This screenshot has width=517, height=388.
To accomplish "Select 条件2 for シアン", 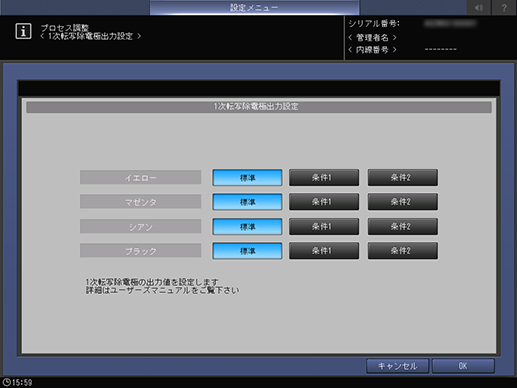I will 403,227.
